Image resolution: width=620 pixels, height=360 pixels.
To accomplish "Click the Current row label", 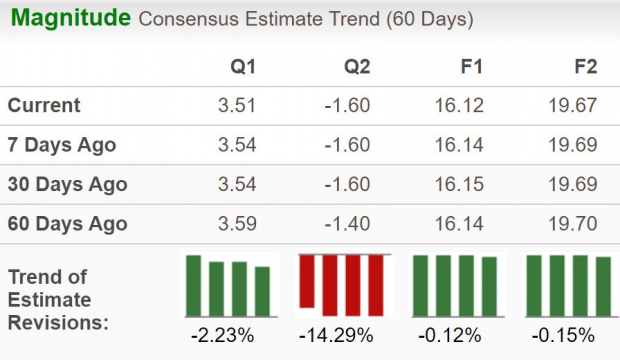I will coord(44,106).
